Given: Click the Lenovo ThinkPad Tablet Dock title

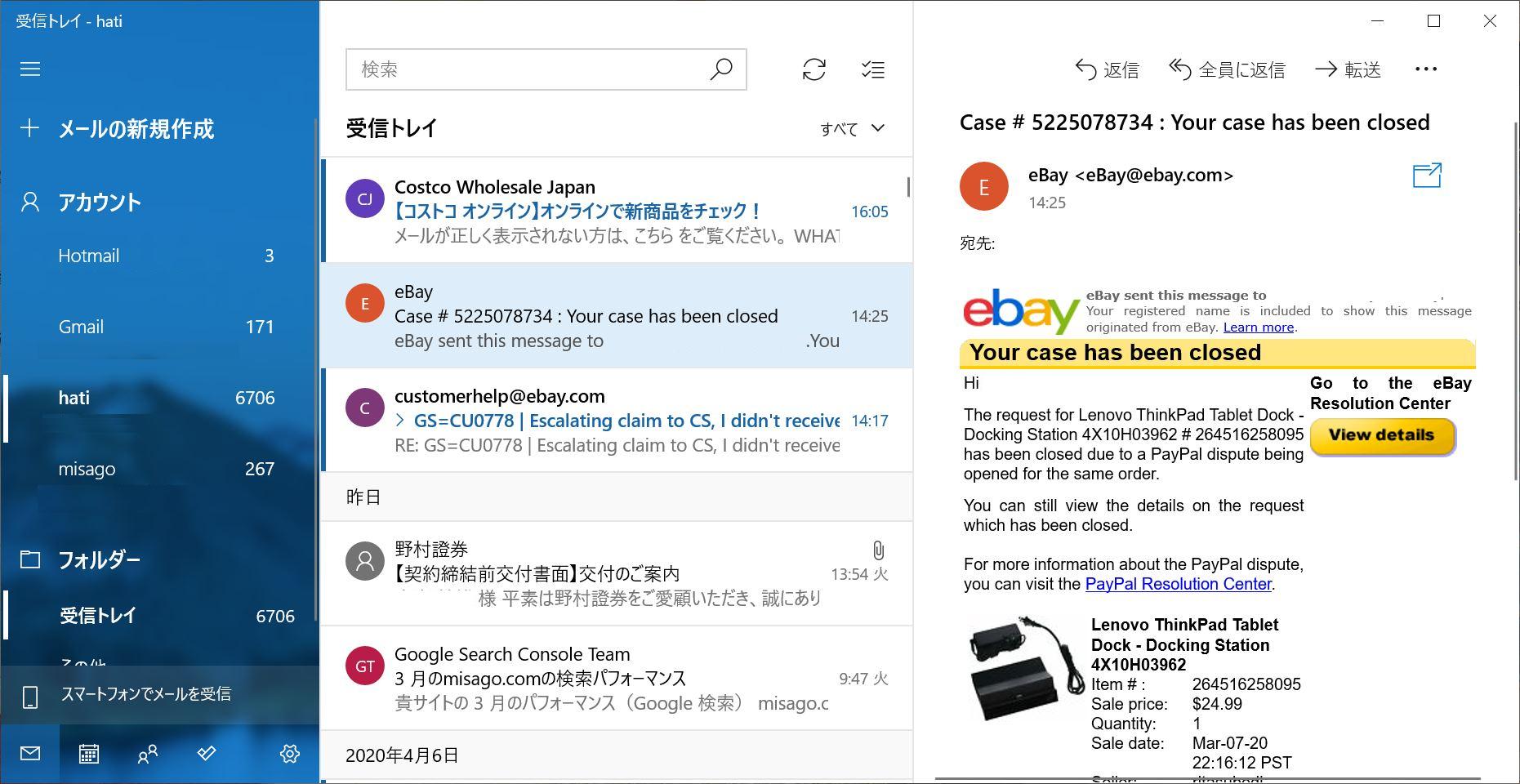Looking at the screenshot, I should (1184, 644).
